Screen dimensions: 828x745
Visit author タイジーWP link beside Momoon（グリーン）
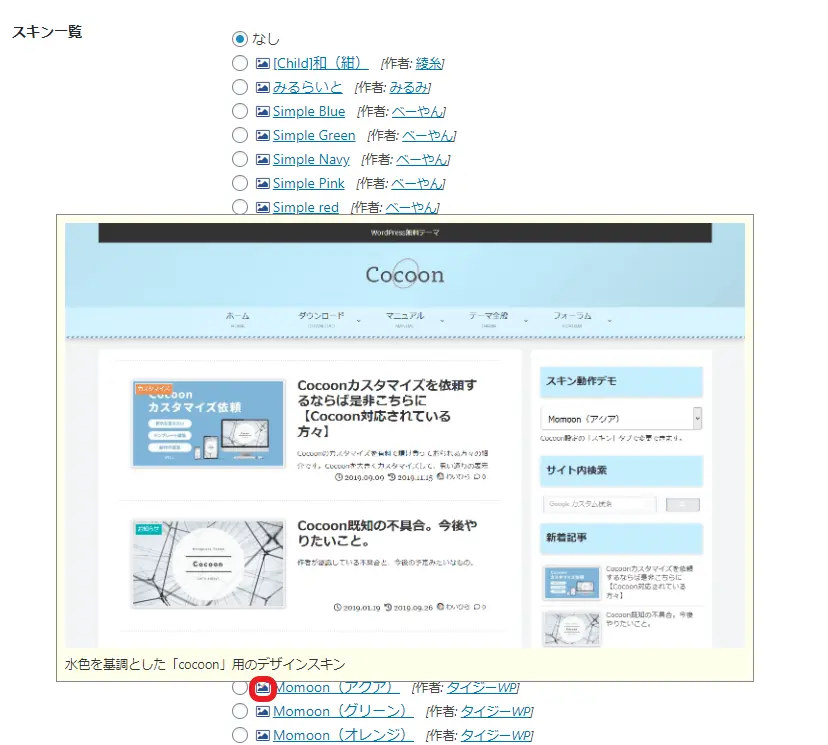click(496, 711)
